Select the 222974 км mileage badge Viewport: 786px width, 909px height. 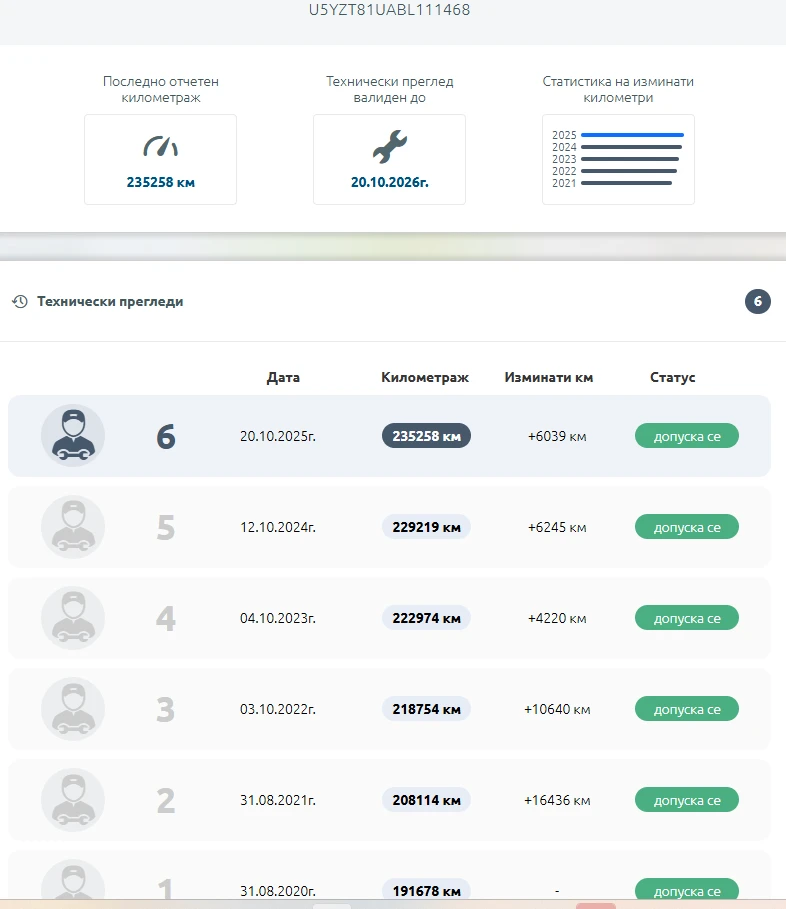coord(425,618)
